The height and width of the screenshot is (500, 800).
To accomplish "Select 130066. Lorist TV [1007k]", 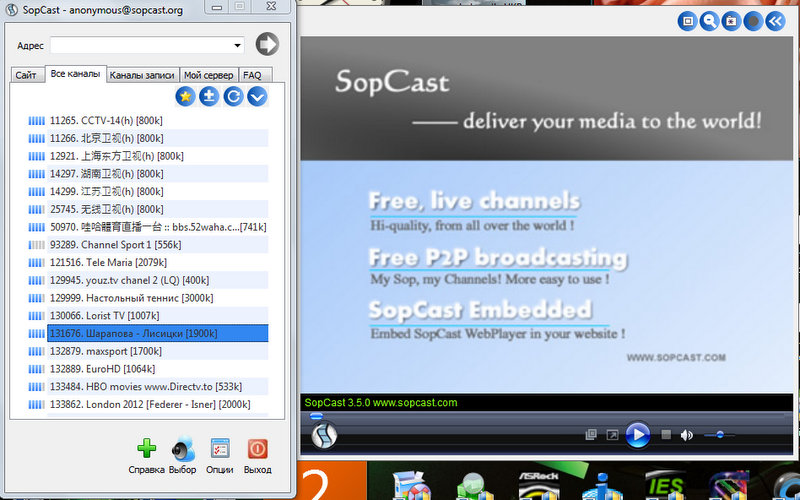I will click(x=158, y=316).
